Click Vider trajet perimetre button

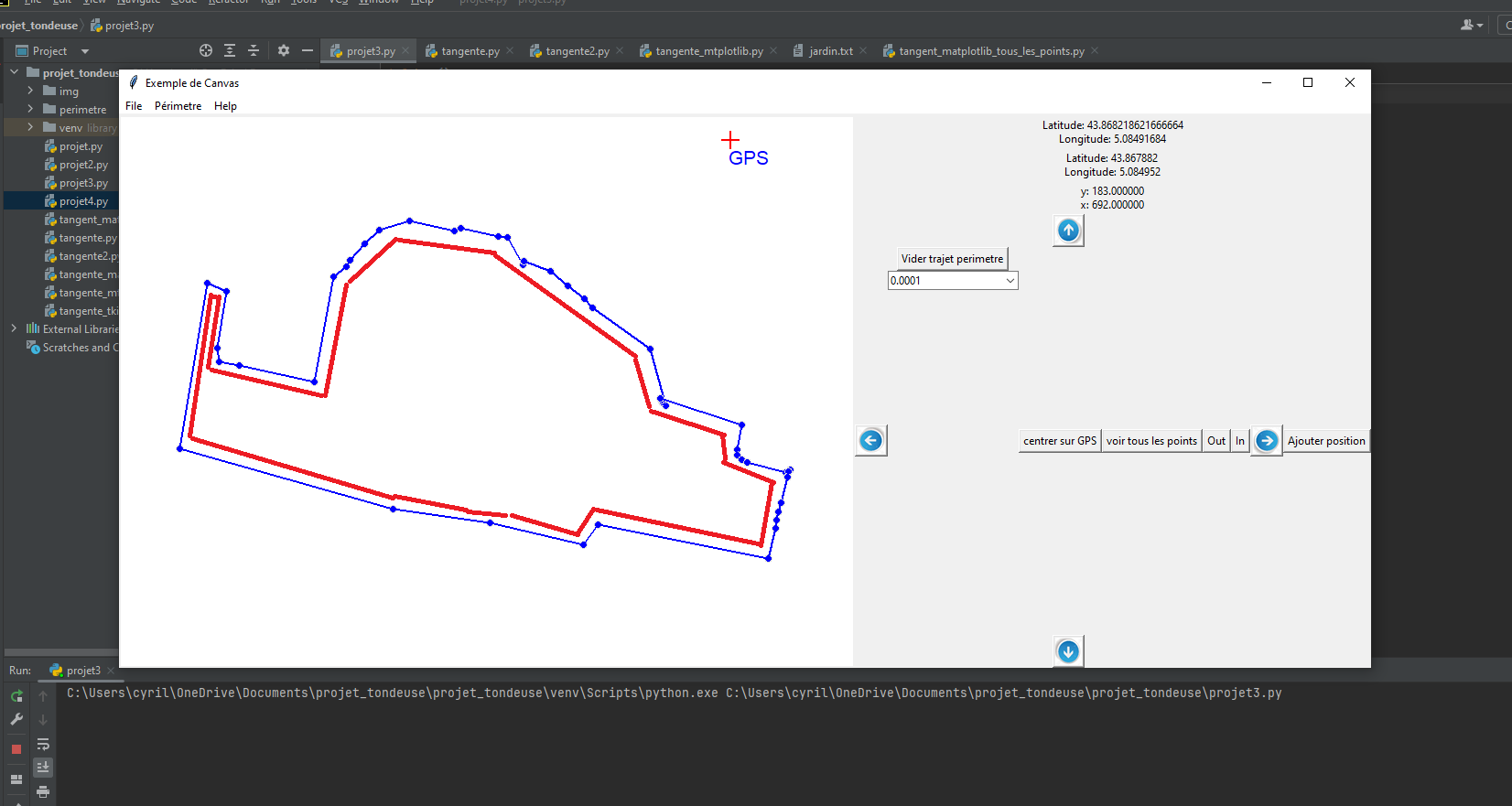pos(952,259)
